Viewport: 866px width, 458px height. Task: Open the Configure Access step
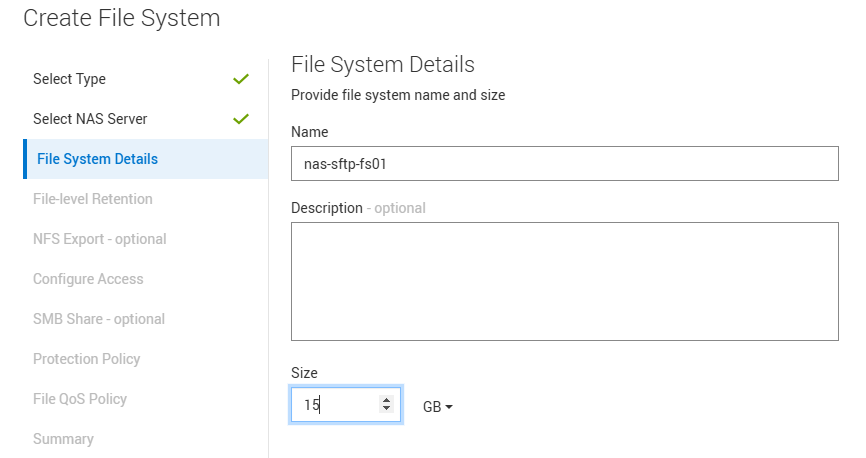point(88,279)
